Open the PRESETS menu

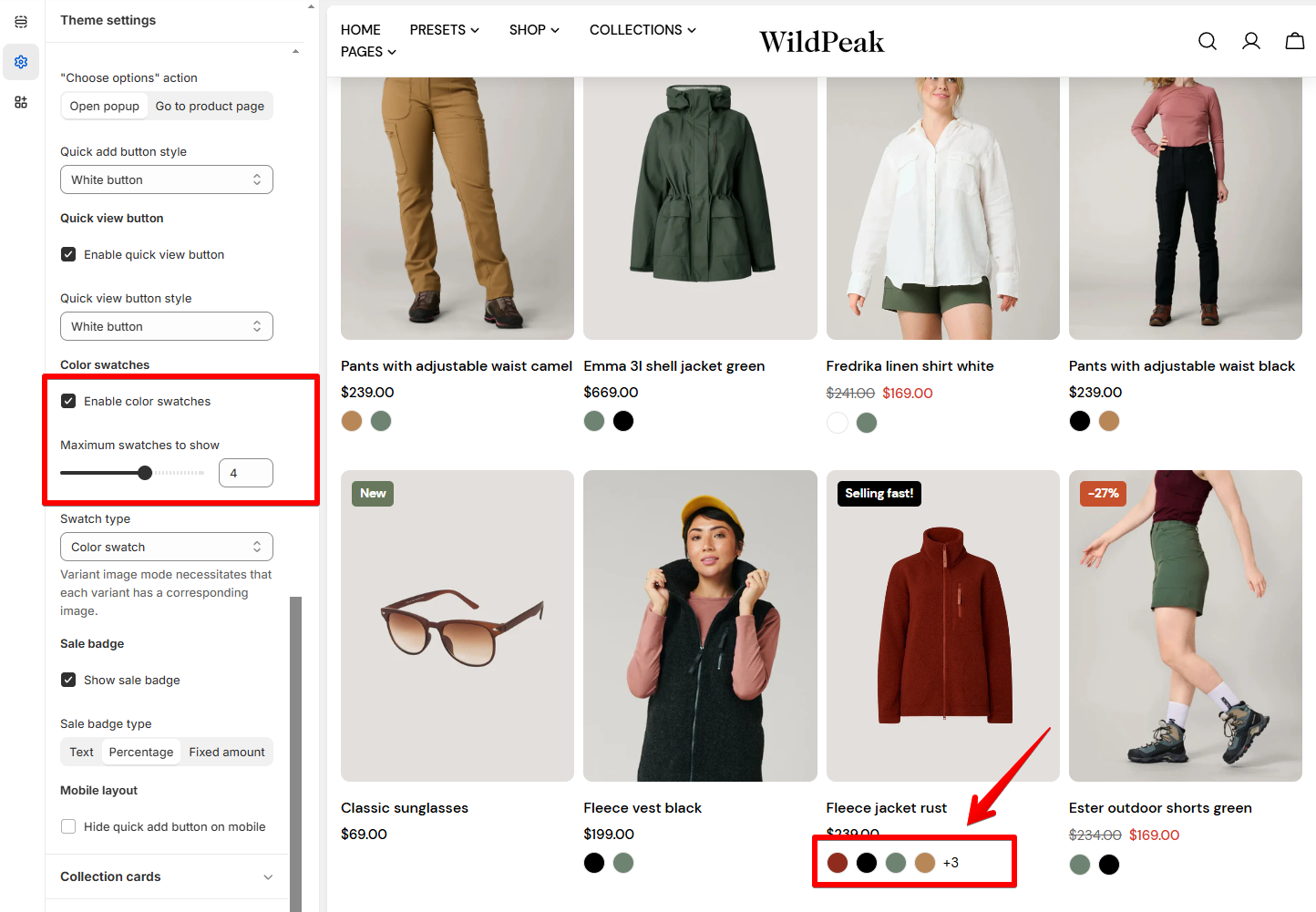click(x=444, y=30)
